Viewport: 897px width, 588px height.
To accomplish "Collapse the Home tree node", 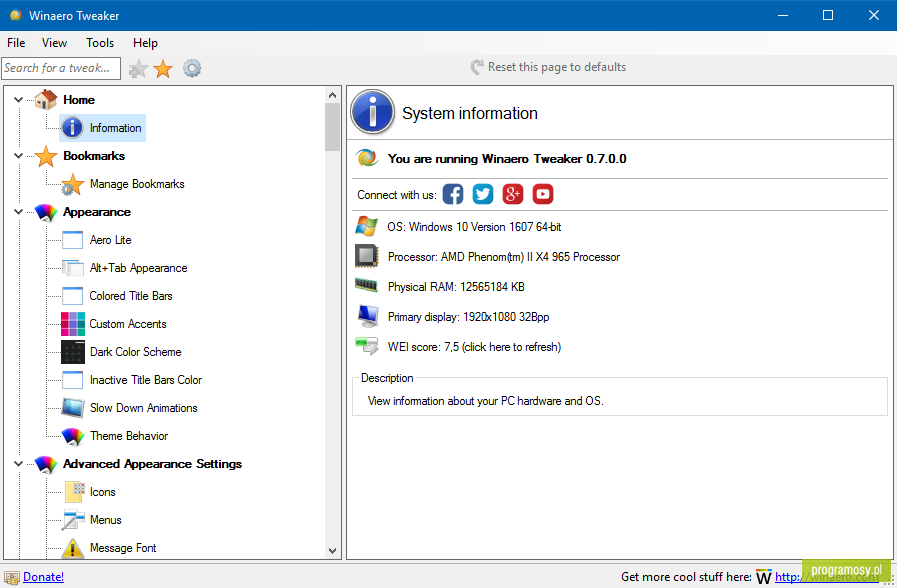I will (x=18, y=100).
